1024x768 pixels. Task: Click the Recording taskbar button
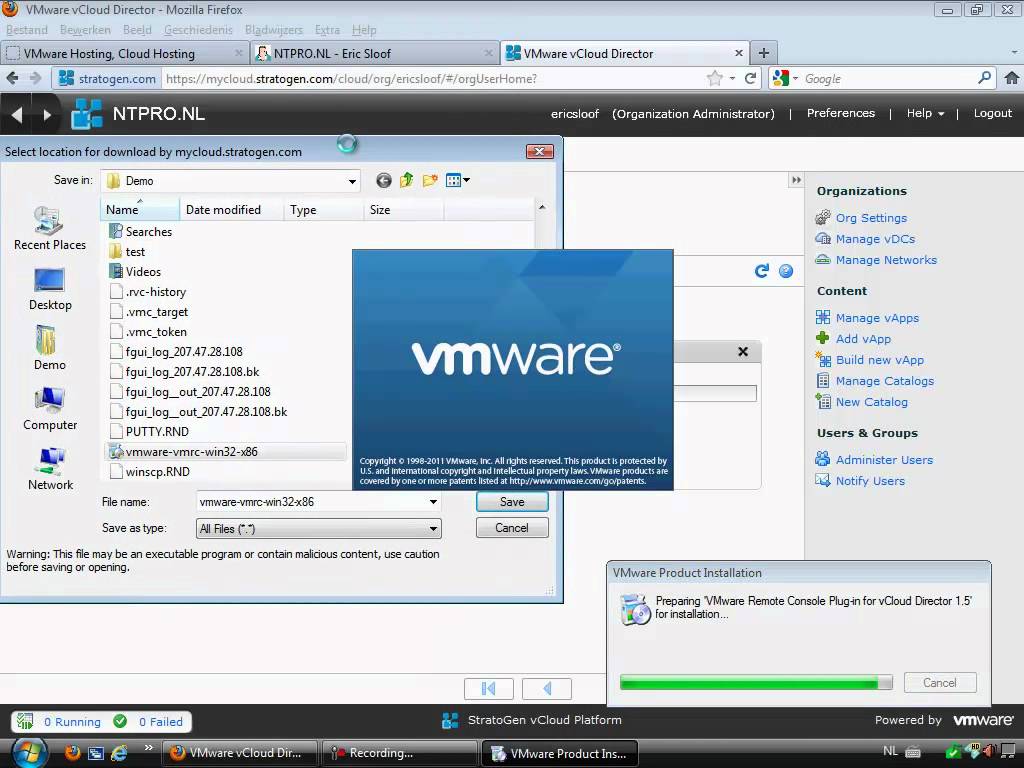398,753
